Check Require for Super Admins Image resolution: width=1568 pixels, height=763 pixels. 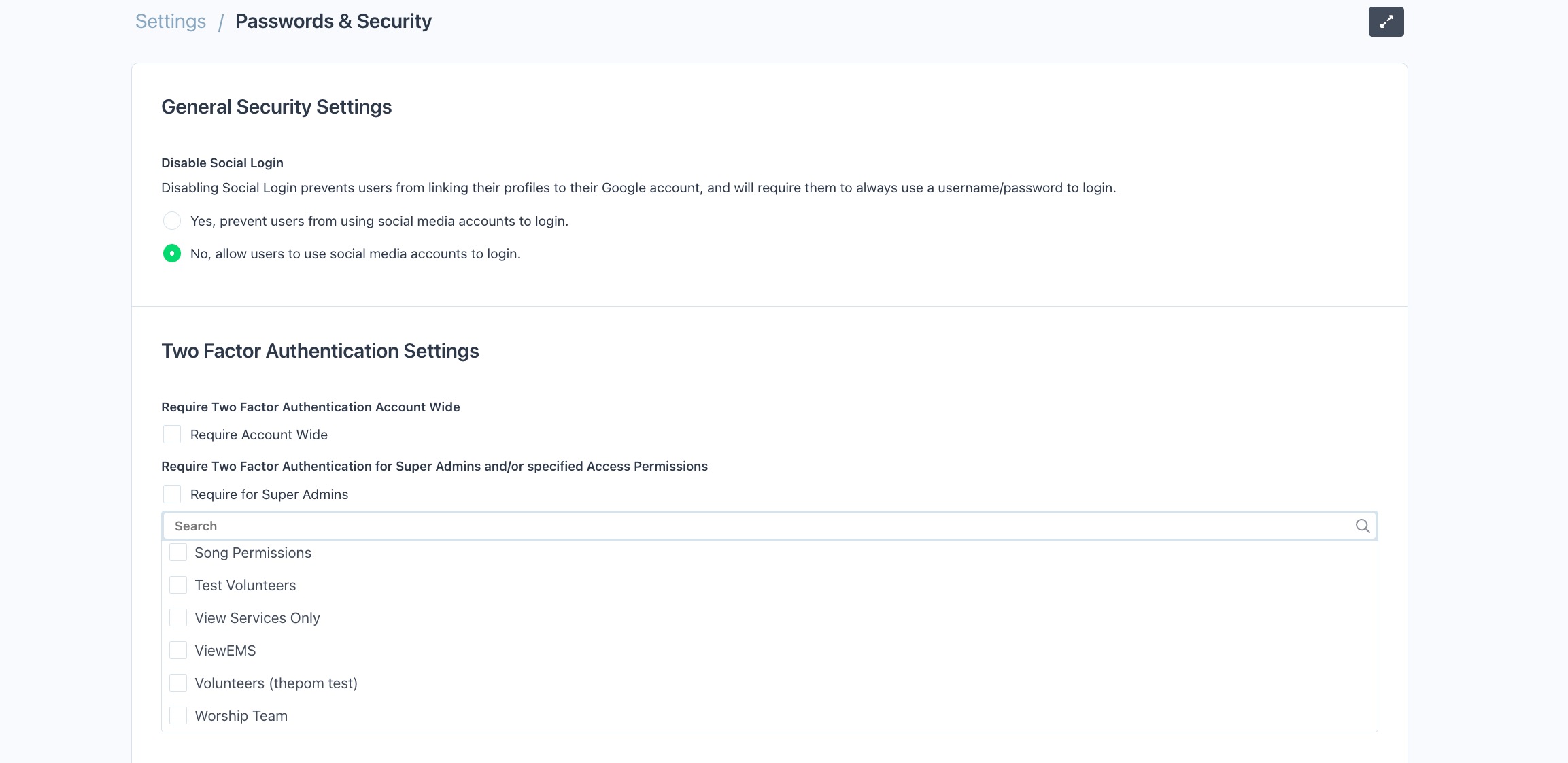[172, 494]
